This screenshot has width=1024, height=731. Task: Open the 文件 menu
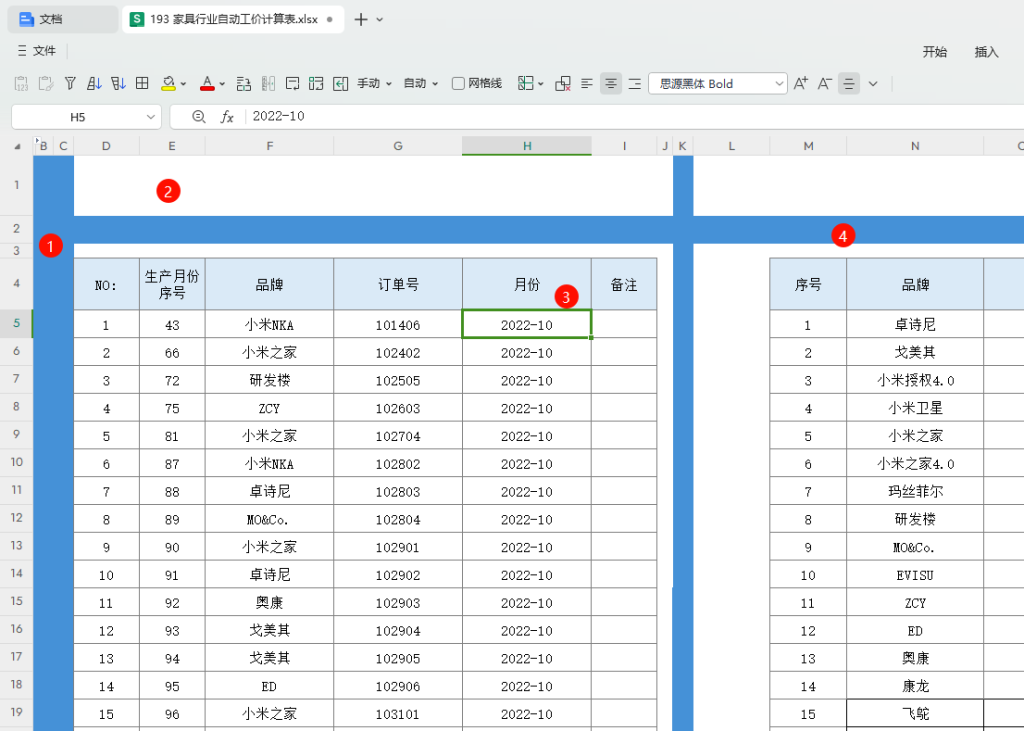tap(37, 51)
